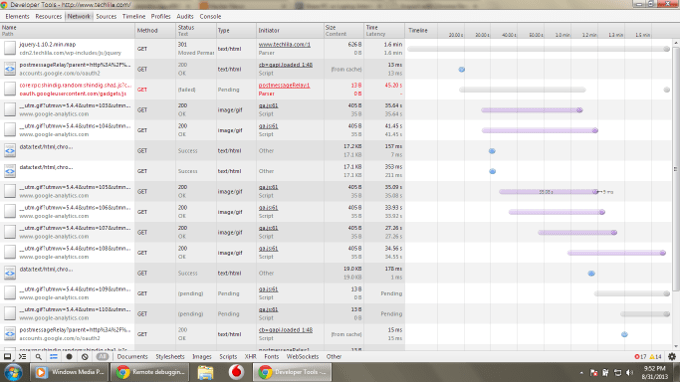
Task: Toggle the record network log button
Action: [69, 356]
